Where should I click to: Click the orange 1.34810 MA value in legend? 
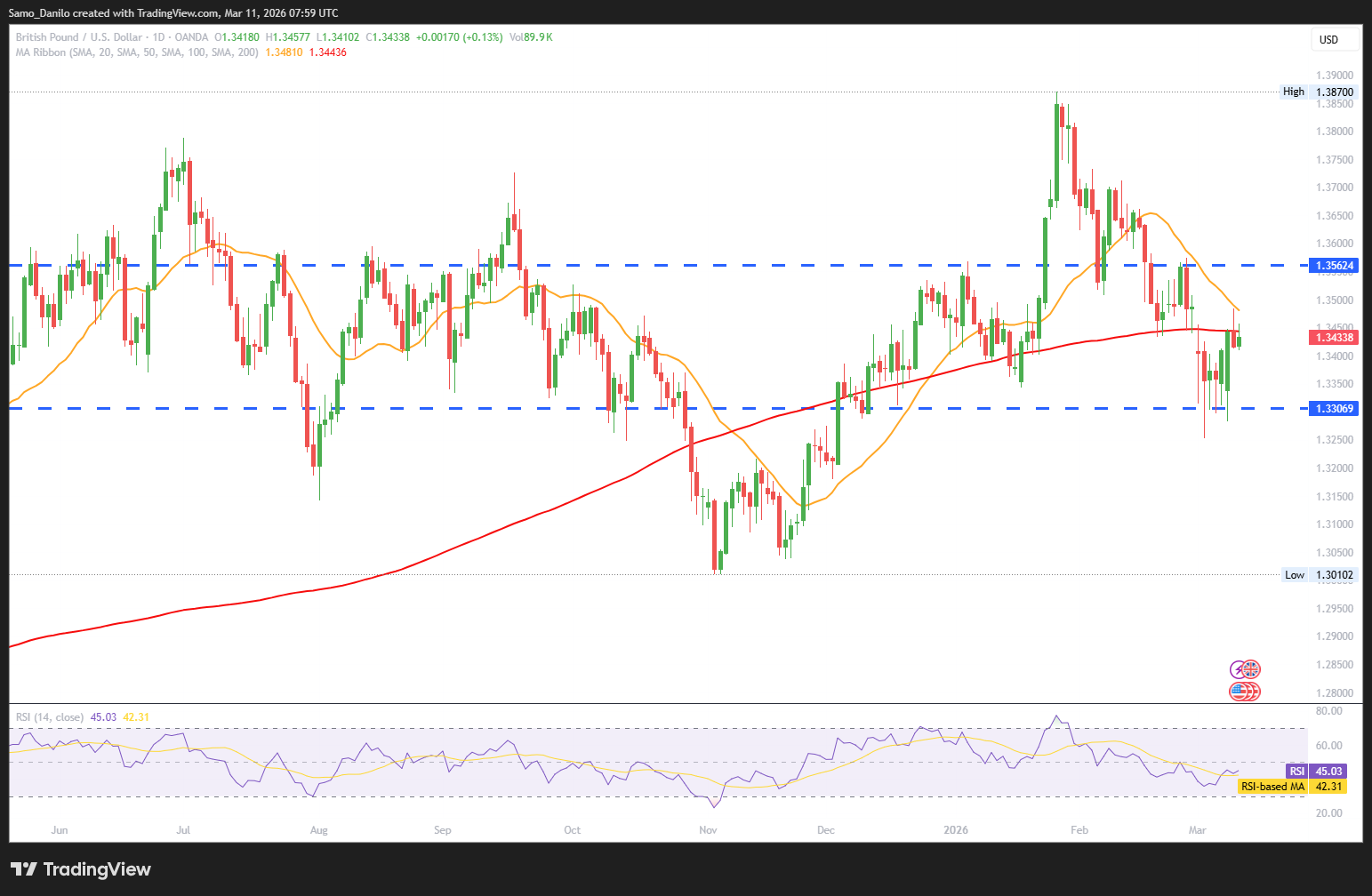284,52
